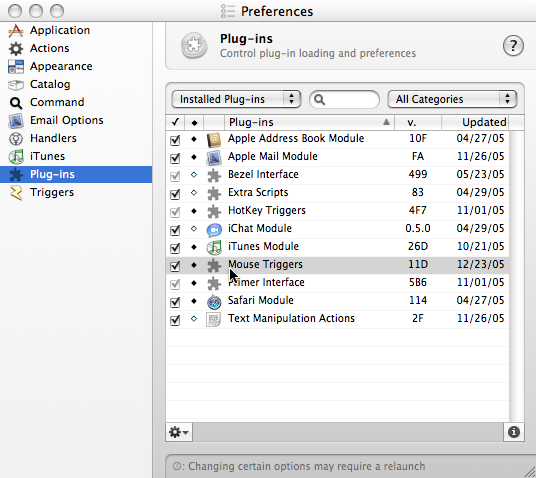Click the Safari Module compass icon
536x478 pixels.
point(214,302)
